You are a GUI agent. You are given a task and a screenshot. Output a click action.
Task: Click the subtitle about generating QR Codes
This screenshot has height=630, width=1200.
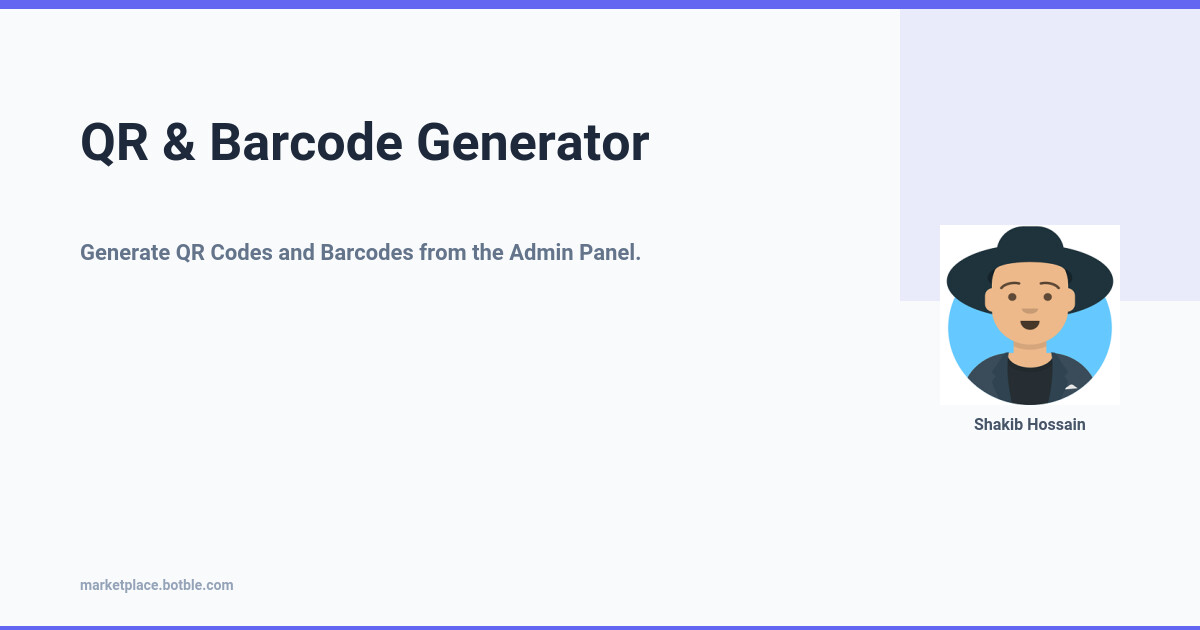[360, 252]
